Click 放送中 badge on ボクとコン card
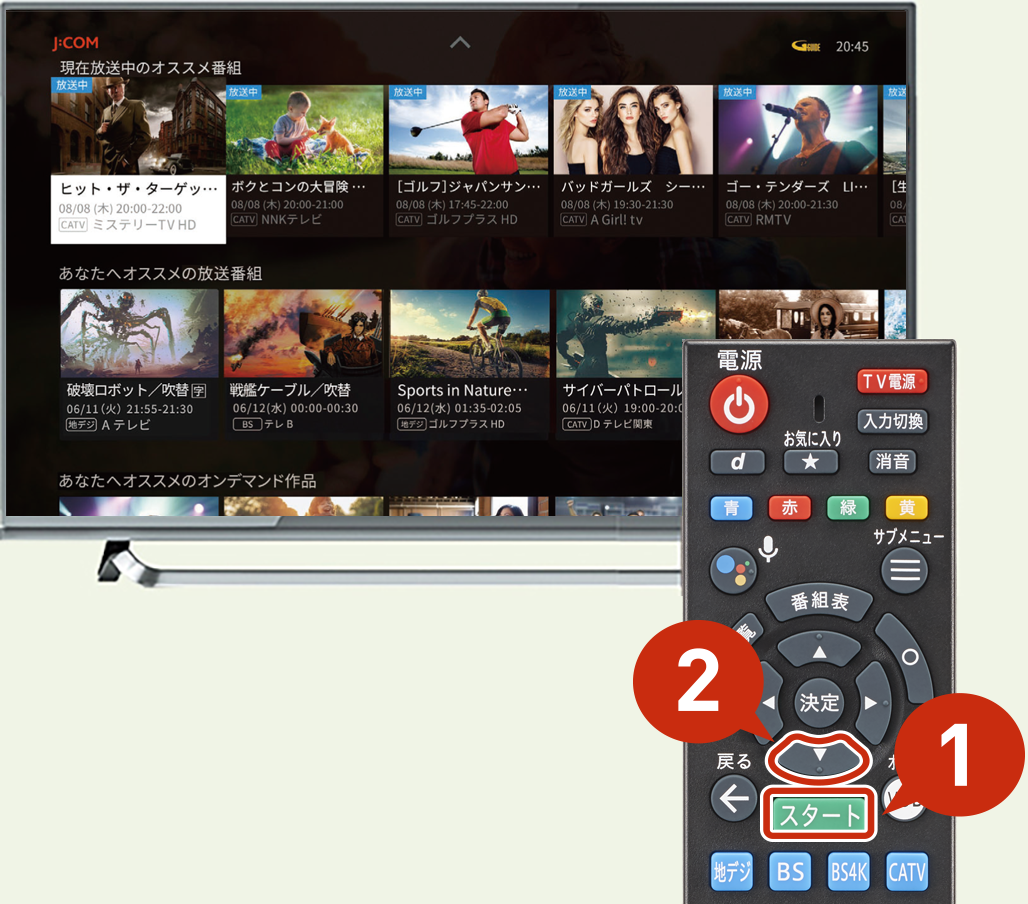This screenshot has height=904, width=1028. coord(243,92)
